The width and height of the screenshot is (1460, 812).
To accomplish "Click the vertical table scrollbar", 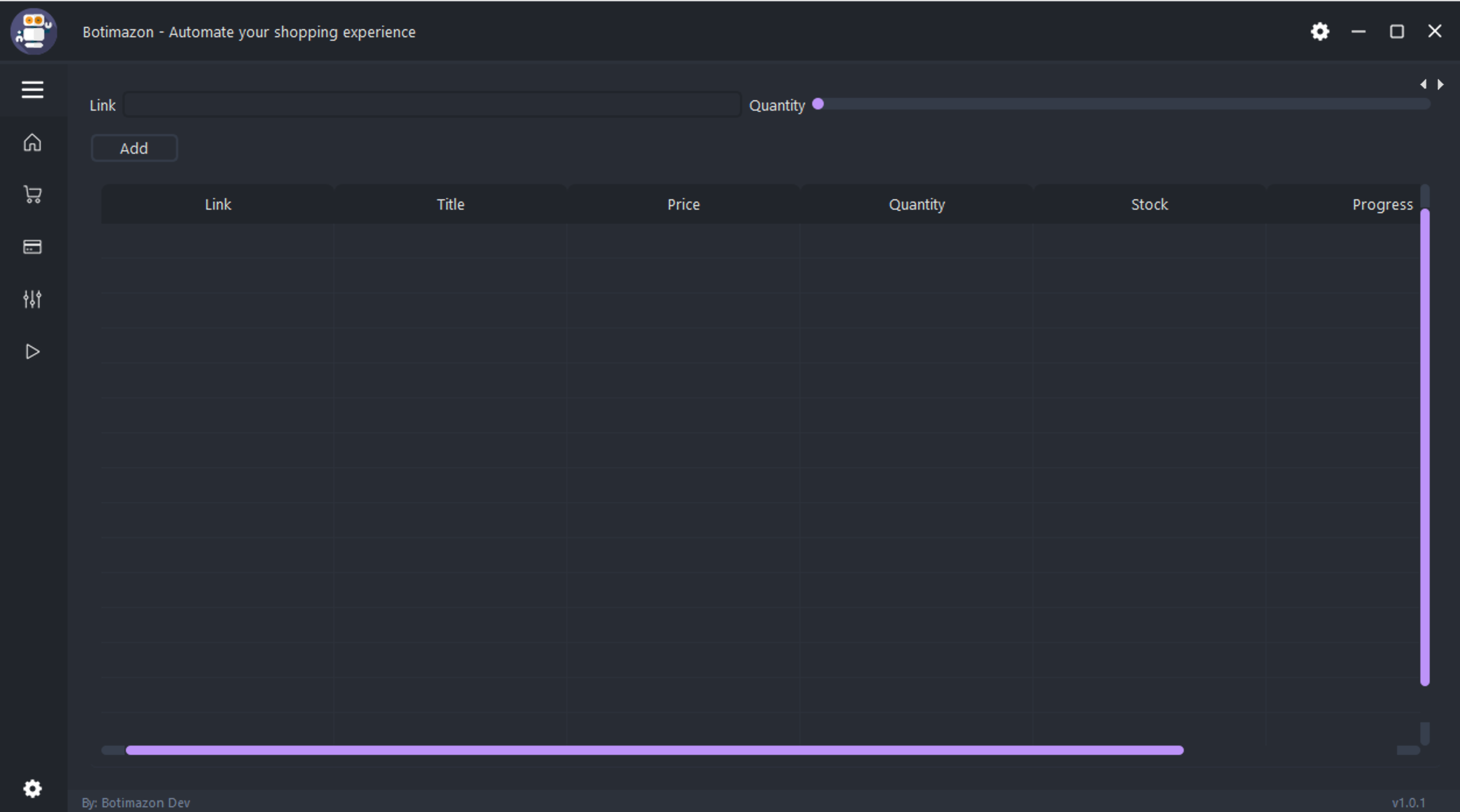I will [1425, 447].
